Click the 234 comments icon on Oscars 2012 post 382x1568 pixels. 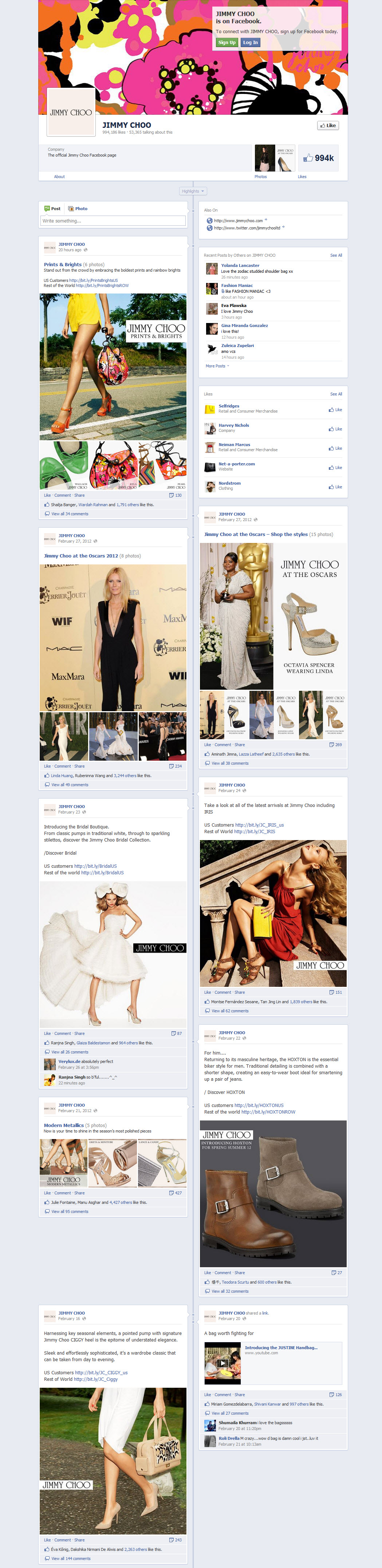click(172, 766)
